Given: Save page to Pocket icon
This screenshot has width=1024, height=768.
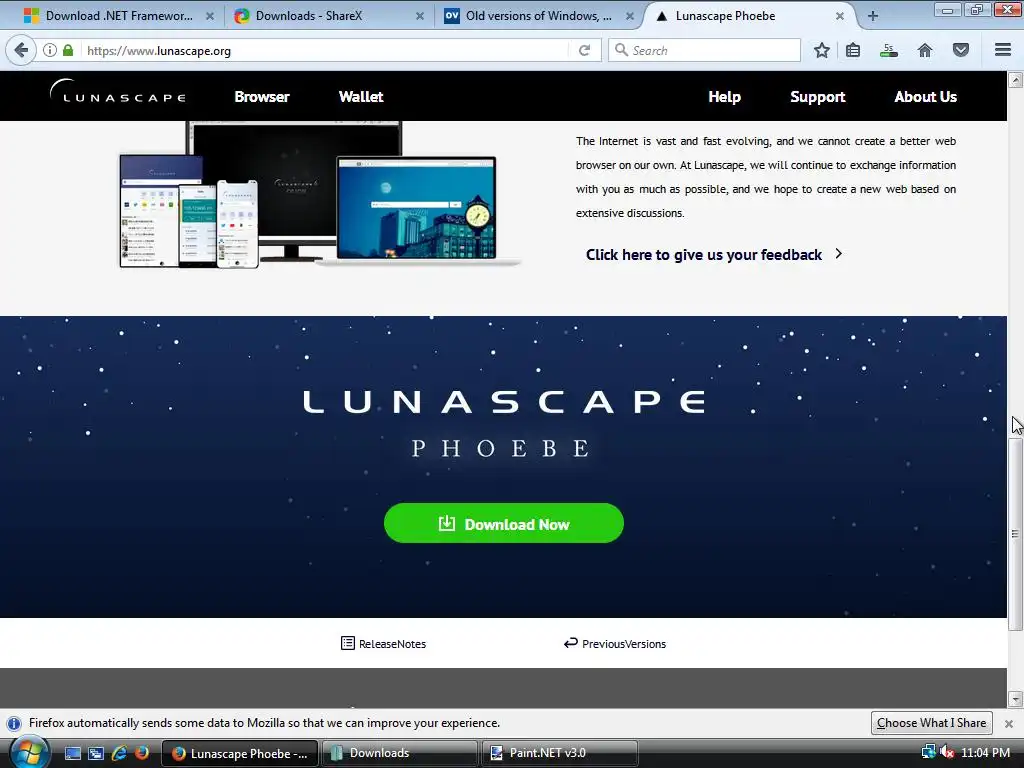Looking at the screenshot, I should (961, 50).
